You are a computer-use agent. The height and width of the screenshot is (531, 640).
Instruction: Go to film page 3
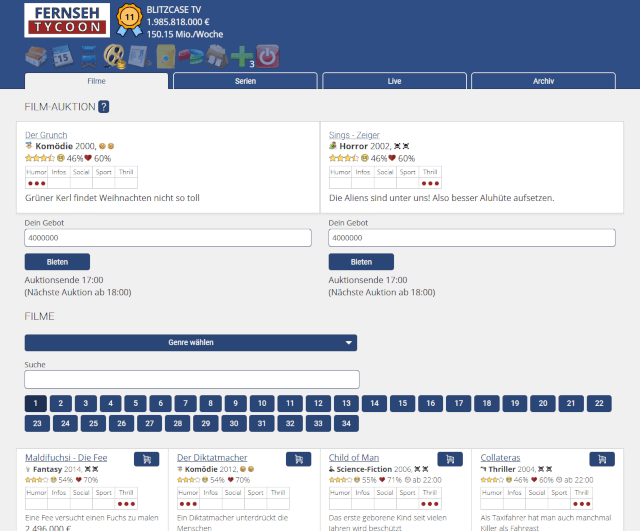coord(86,403)
